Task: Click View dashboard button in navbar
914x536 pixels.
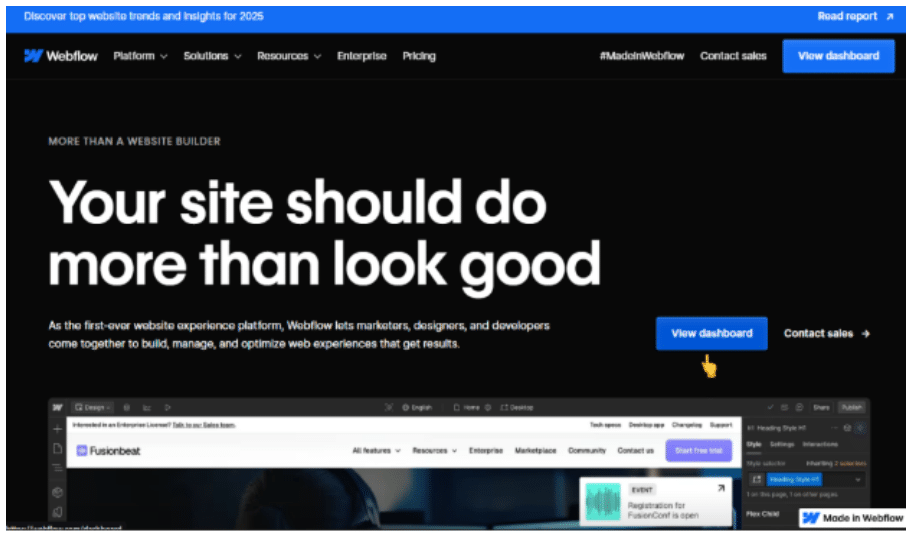Action: pos(838,56)
